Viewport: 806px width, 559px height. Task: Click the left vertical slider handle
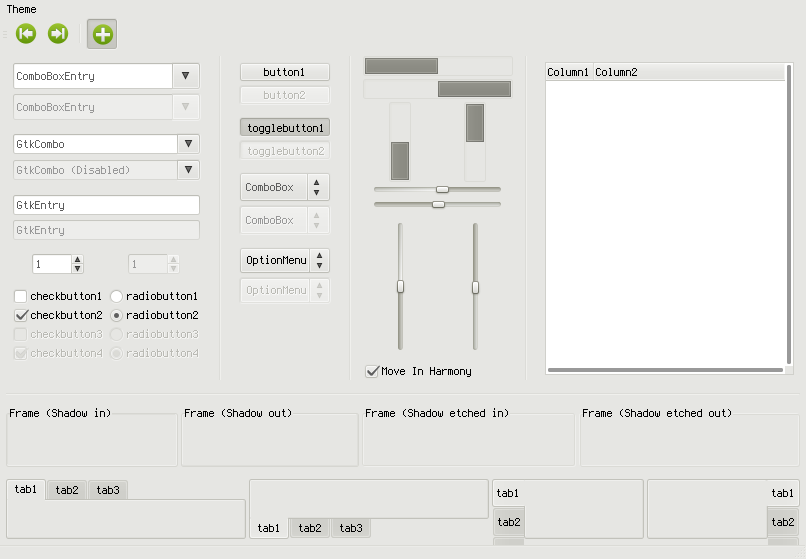click(400, 286)
